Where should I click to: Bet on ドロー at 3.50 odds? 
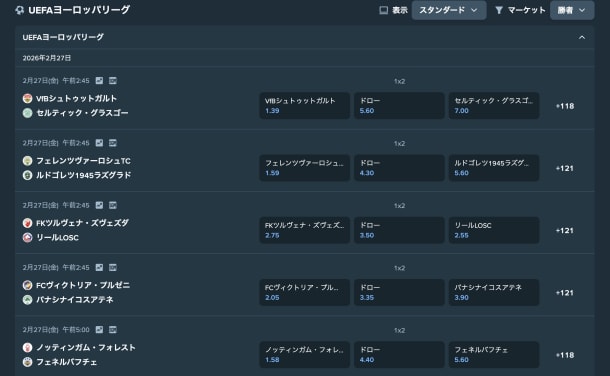399,230
